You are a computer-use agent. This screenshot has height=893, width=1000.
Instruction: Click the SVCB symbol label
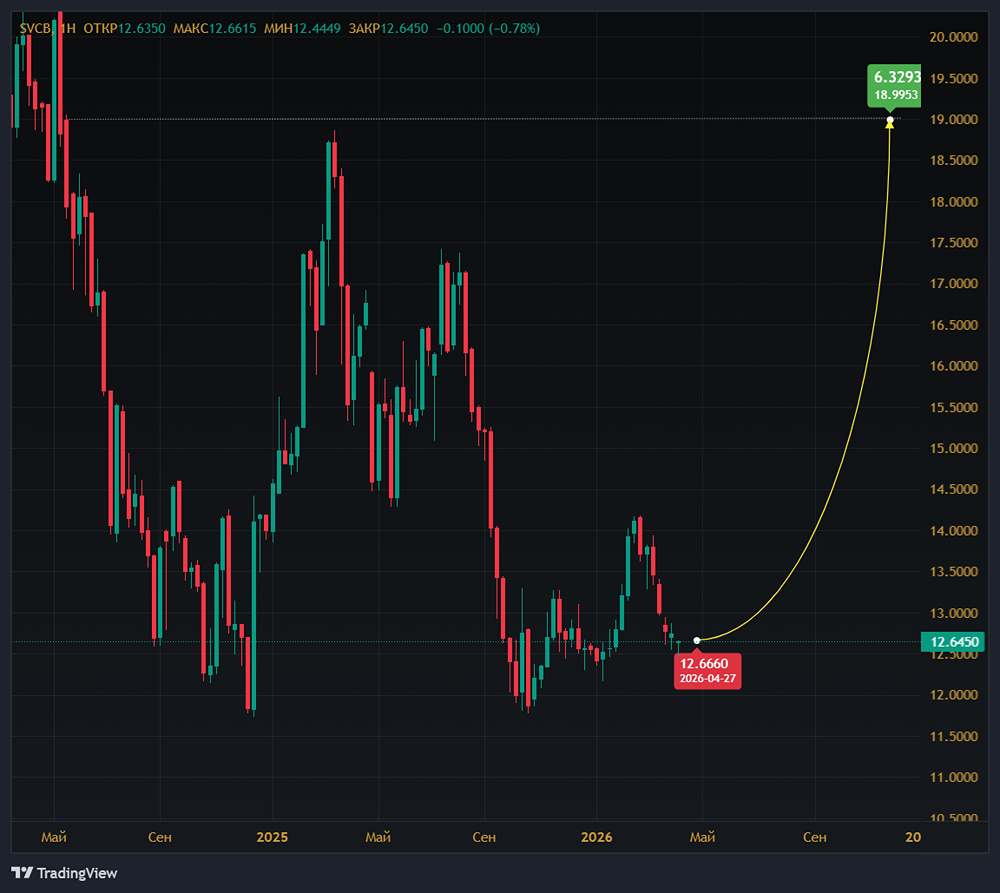click(36, 29)
